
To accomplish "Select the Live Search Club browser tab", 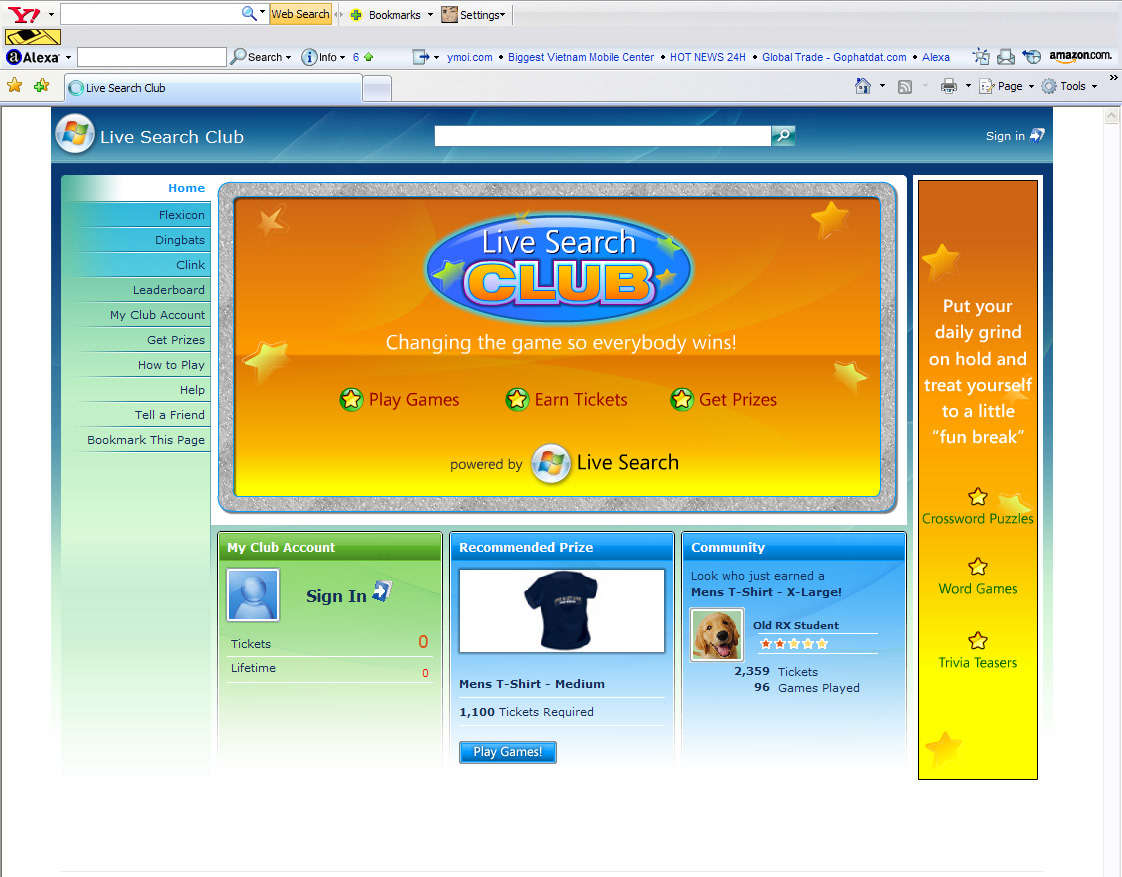I will 213,88.
